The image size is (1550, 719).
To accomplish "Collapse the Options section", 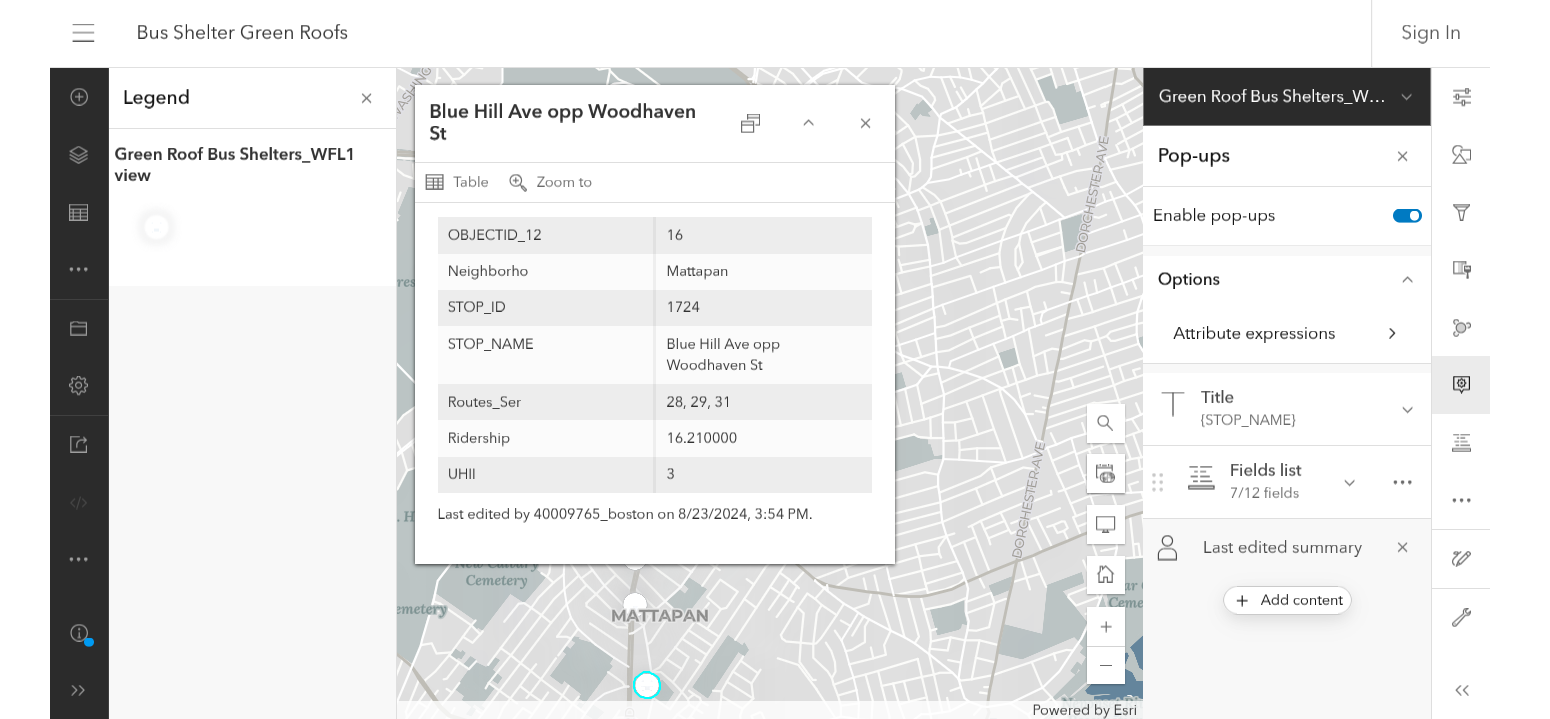I will 1407,280.
